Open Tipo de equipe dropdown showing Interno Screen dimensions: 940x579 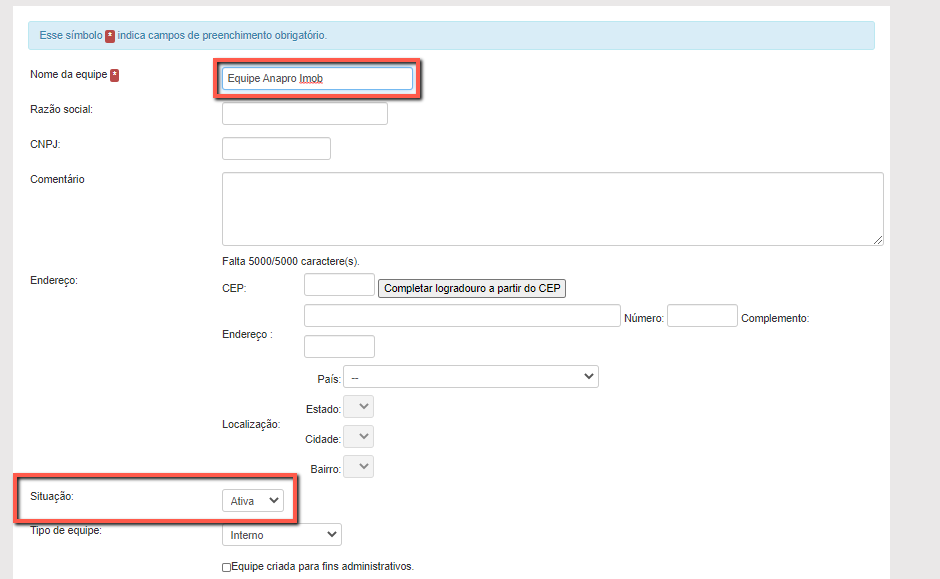click(282, 535)
